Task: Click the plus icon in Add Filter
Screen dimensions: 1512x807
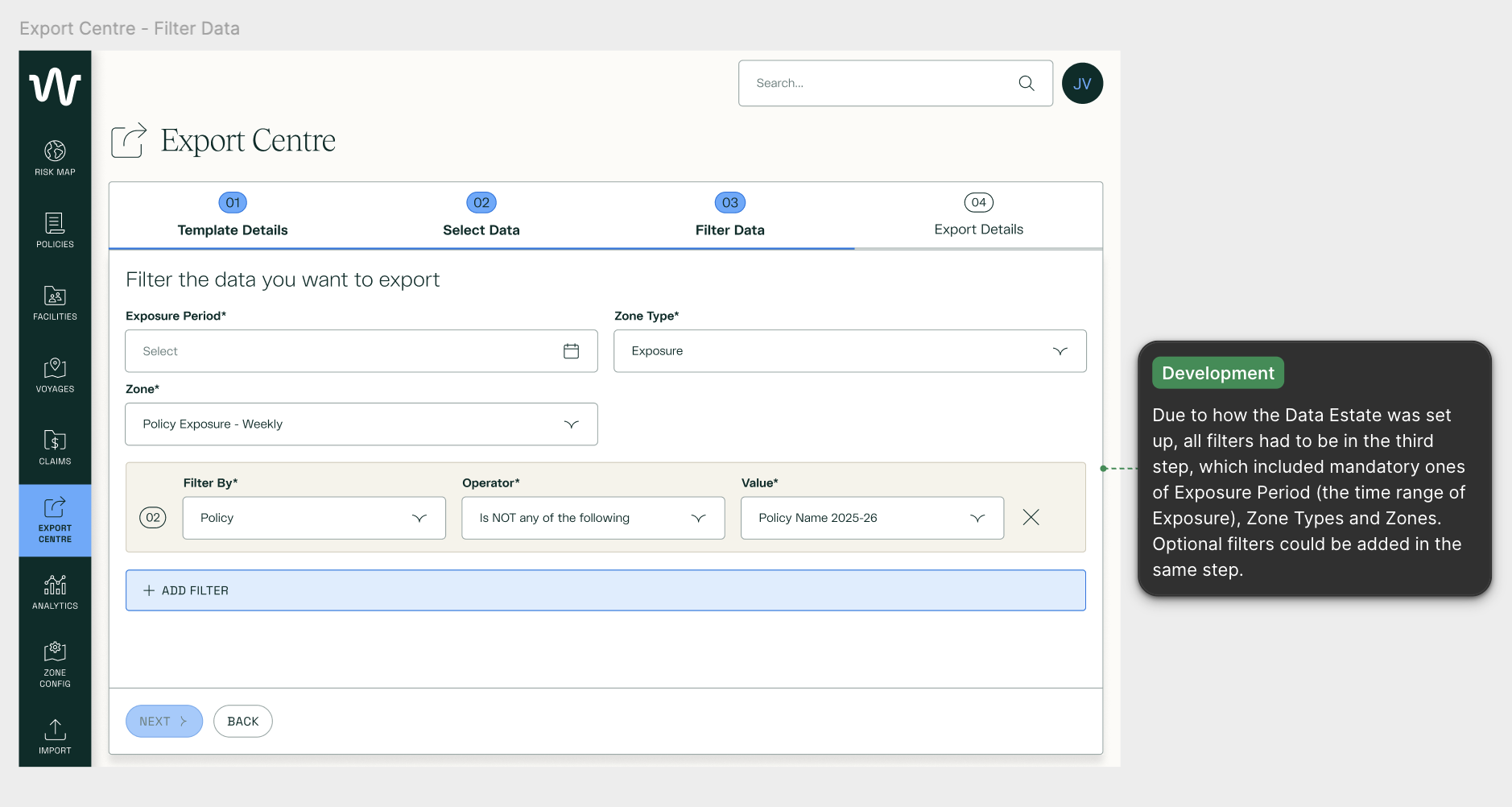Action: click(149, 590)
